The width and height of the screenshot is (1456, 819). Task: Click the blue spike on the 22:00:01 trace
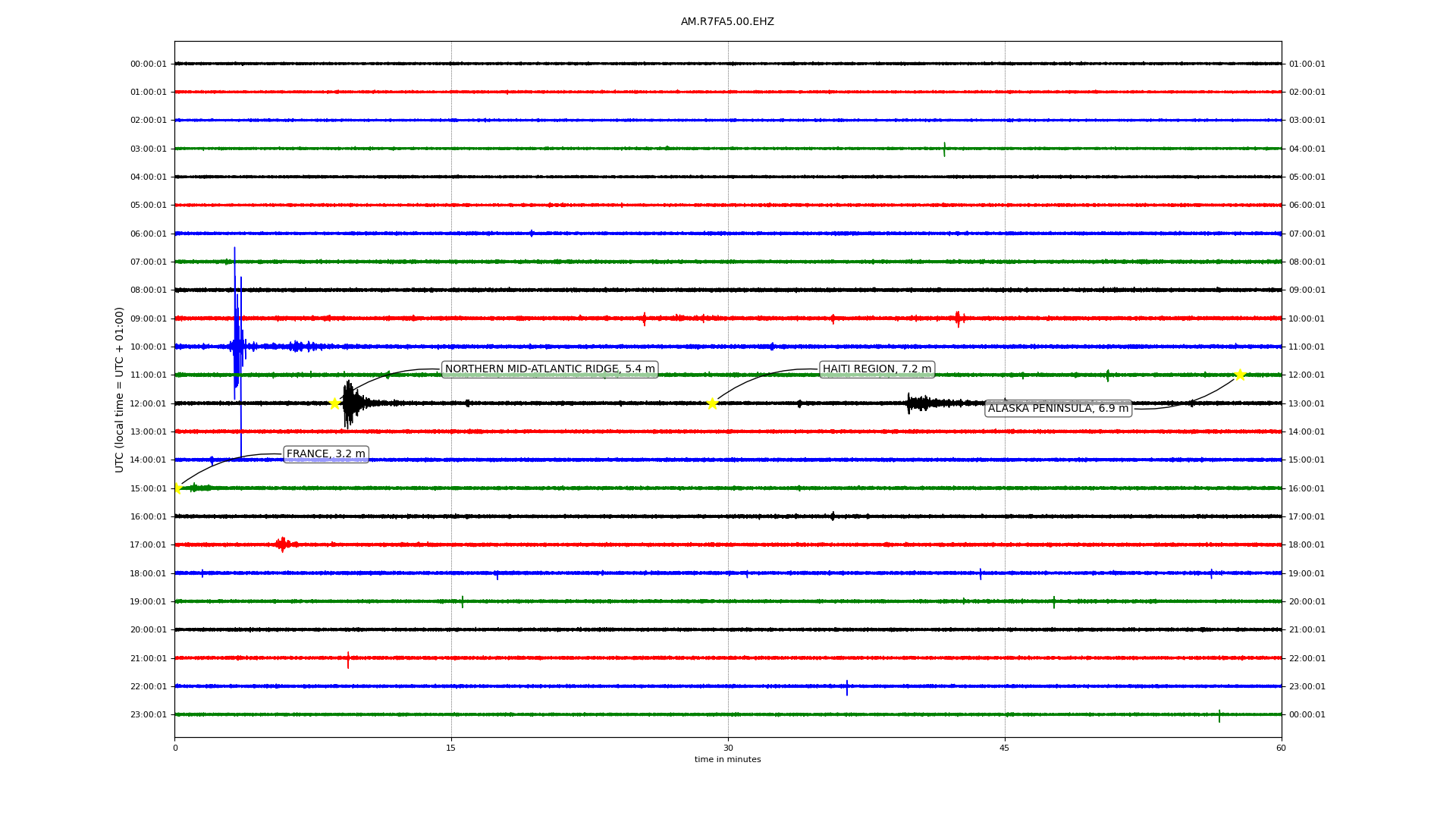click(x=847, y=687)
